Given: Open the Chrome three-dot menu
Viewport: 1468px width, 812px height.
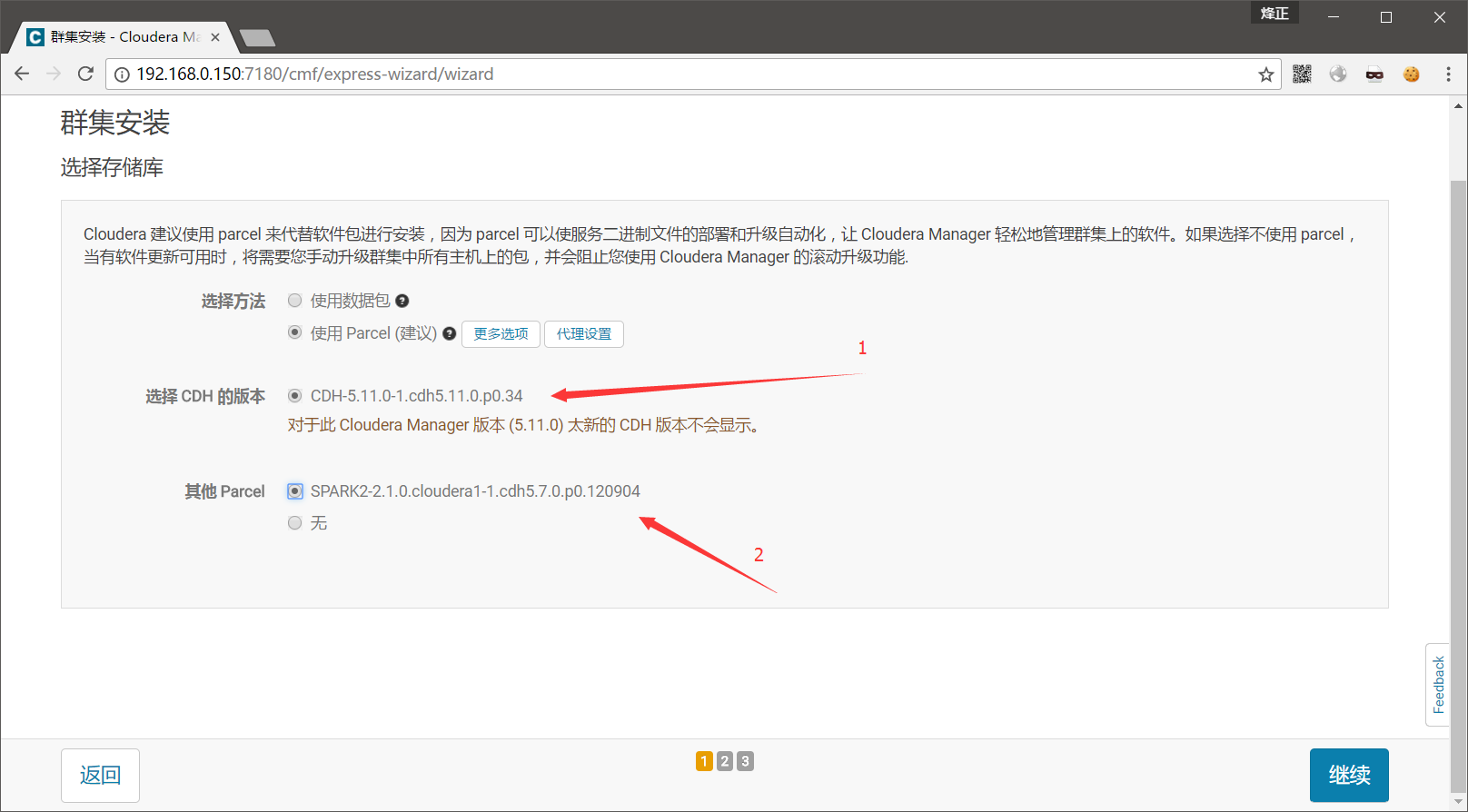Looking at the screenshot, I should pos(1448,74).
